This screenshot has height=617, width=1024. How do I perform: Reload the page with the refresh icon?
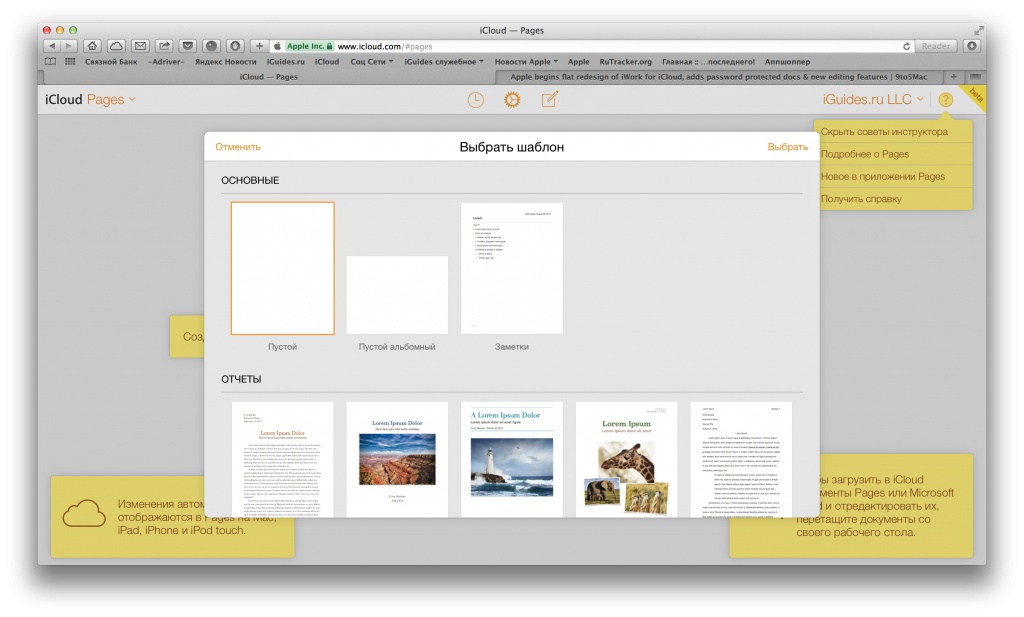906,46
